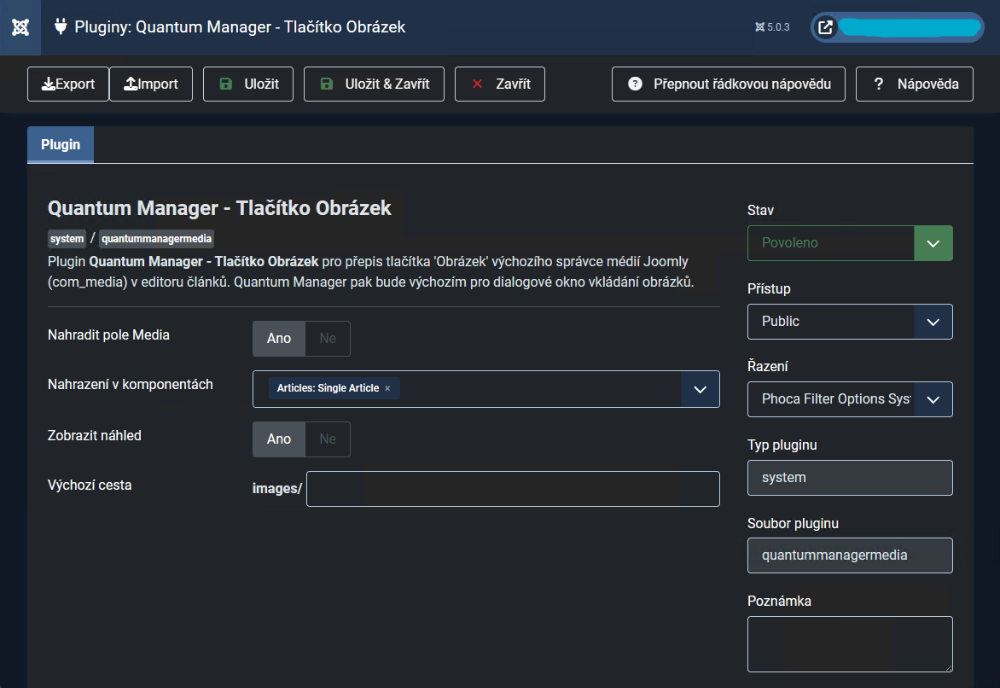Viewport: 1000px width, 688px height.
Task: Open the Stav status dropdown
Action: pos(849,243)
